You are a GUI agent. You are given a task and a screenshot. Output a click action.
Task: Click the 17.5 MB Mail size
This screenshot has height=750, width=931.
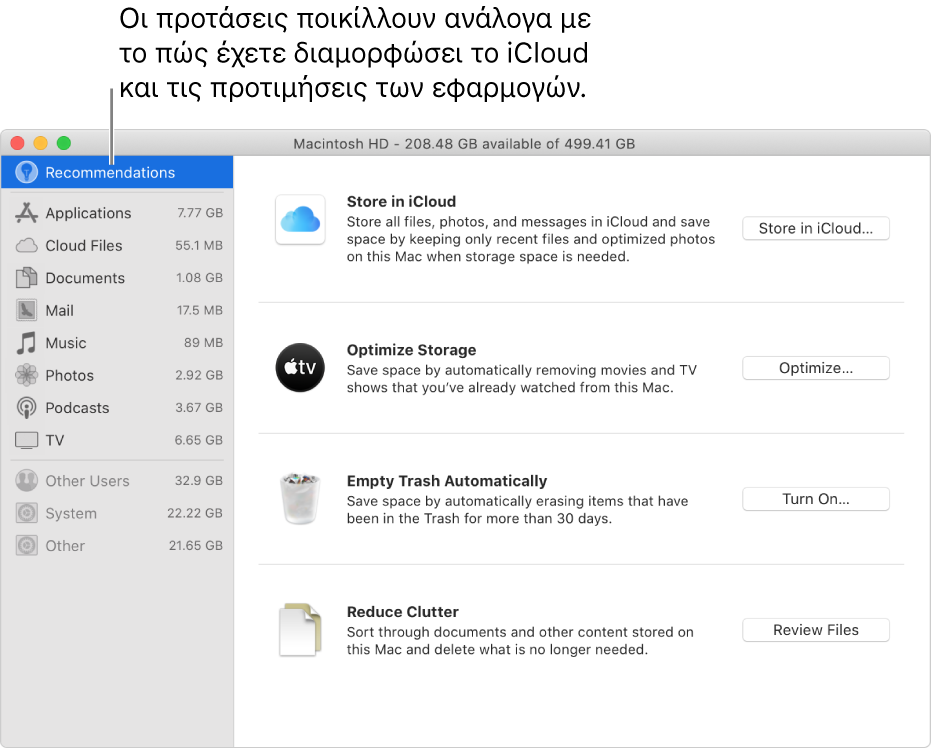(x=200, y=310)
